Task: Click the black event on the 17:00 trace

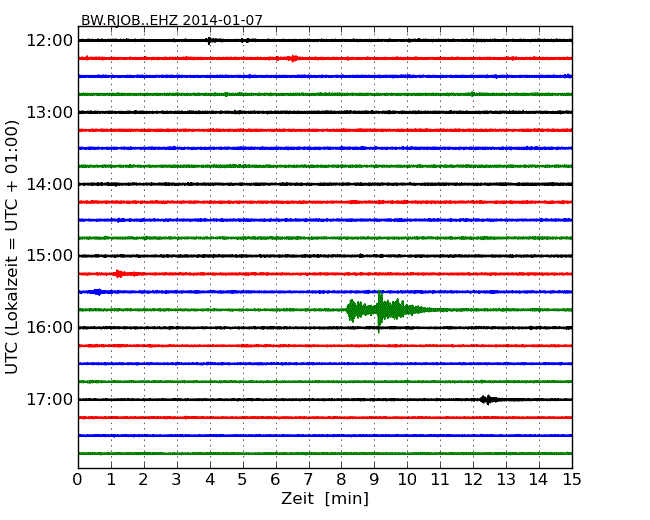Action: pos(488,400)
